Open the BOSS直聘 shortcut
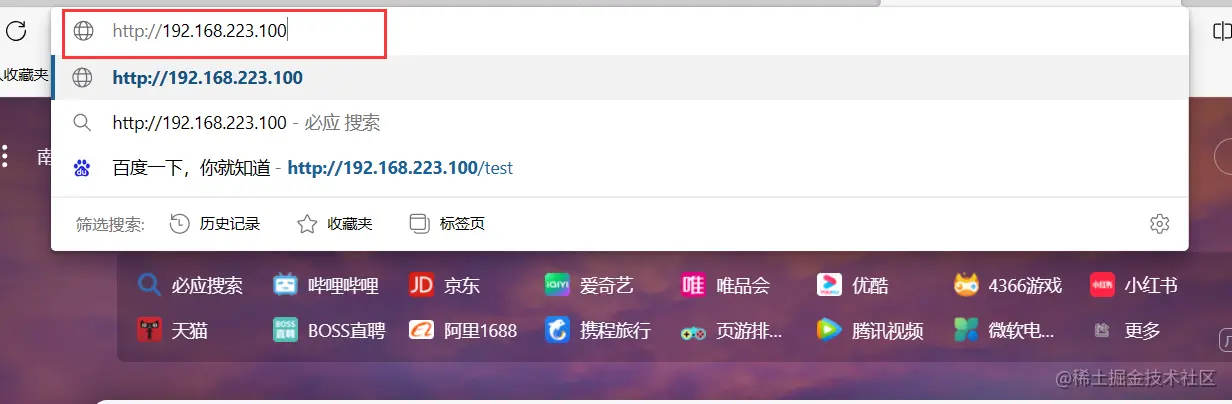The width and height of the screenshot is (1232, 404). [x=329, y=330]
